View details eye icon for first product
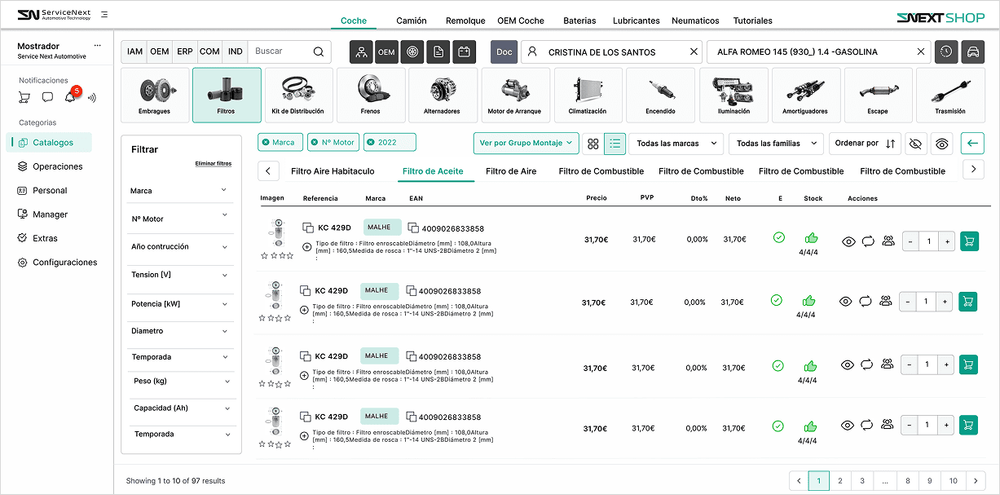Screen dimensions: 1000x495 [x=848, y=241]
